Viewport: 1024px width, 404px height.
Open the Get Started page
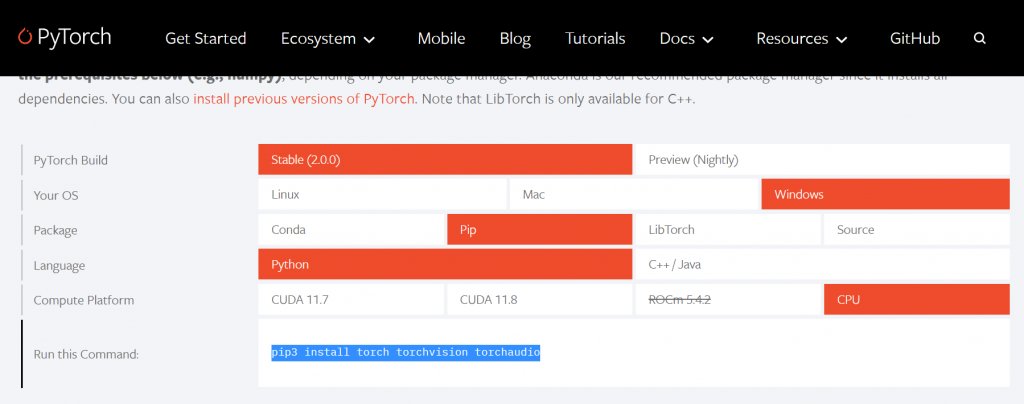click(x=206, y=39)
